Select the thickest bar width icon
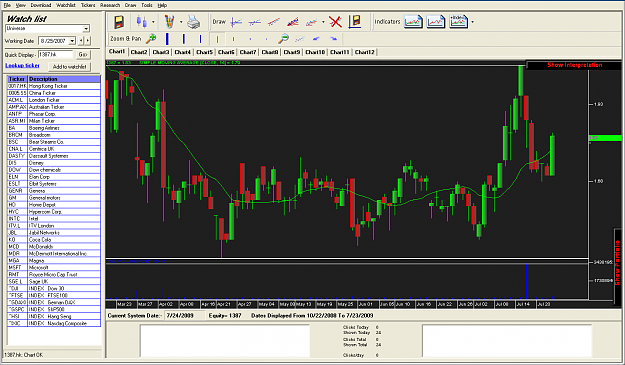625x365 pixels. coord(167,39)
